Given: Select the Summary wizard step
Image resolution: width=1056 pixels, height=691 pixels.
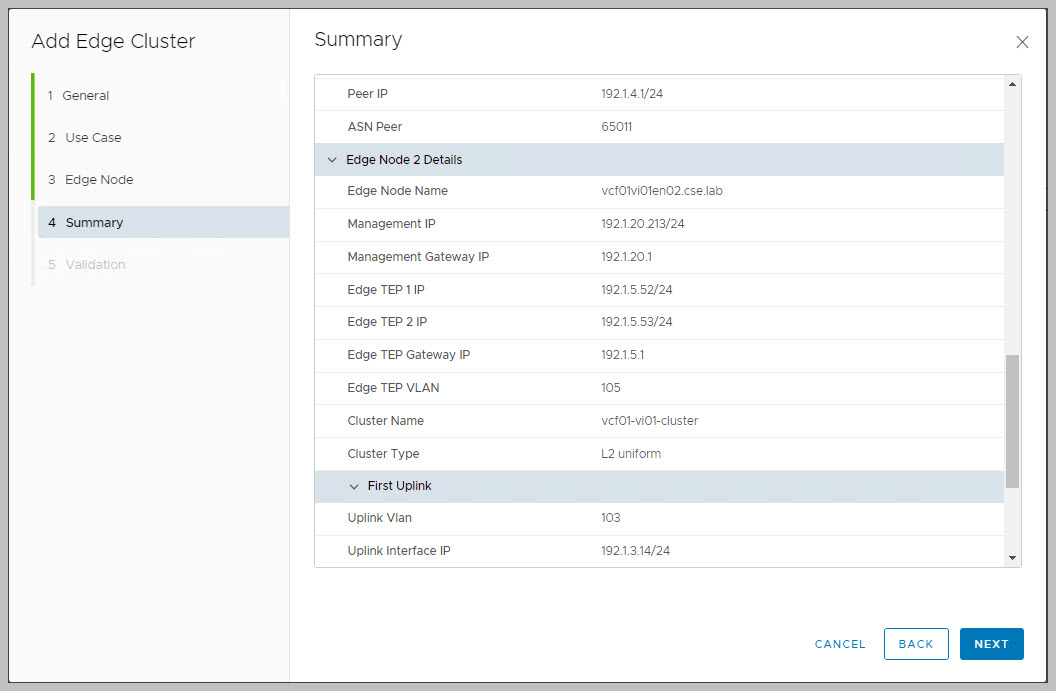Looking at the screenshot, I should click(94, 223).
